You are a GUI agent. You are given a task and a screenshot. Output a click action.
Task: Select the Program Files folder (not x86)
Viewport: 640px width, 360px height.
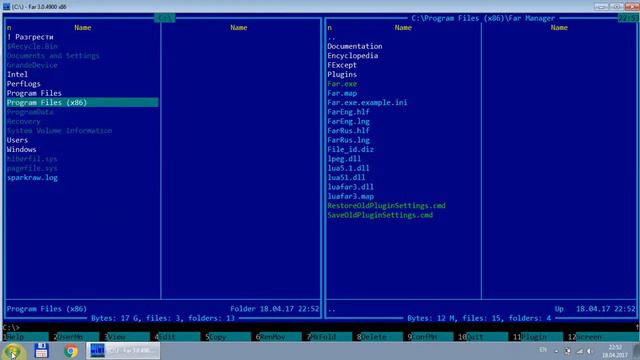(34, 93)
